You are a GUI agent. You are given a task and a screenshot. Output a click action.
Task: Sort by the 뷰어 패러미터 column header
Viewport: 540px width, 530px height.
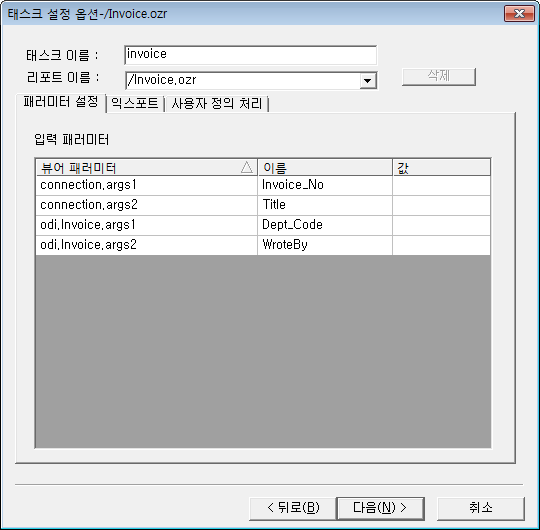pyautogui.click(x=146, y=168)
